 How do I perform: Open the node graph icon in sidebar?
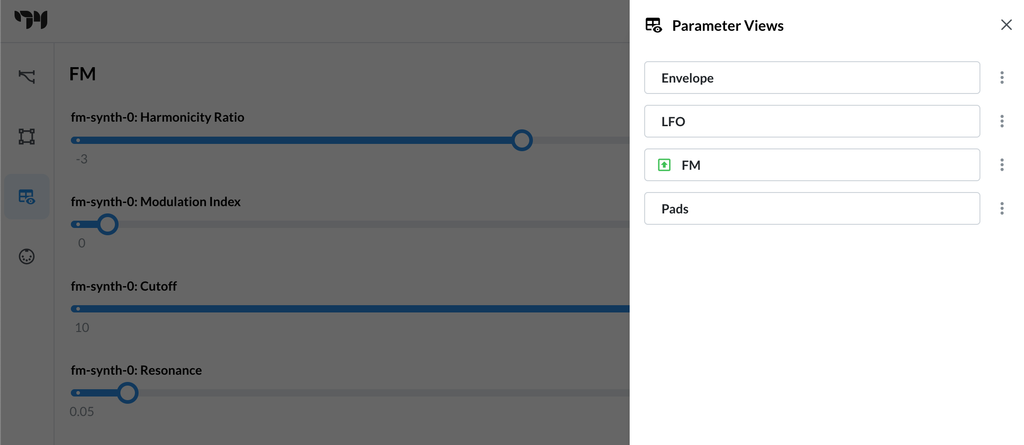point(27,136)
